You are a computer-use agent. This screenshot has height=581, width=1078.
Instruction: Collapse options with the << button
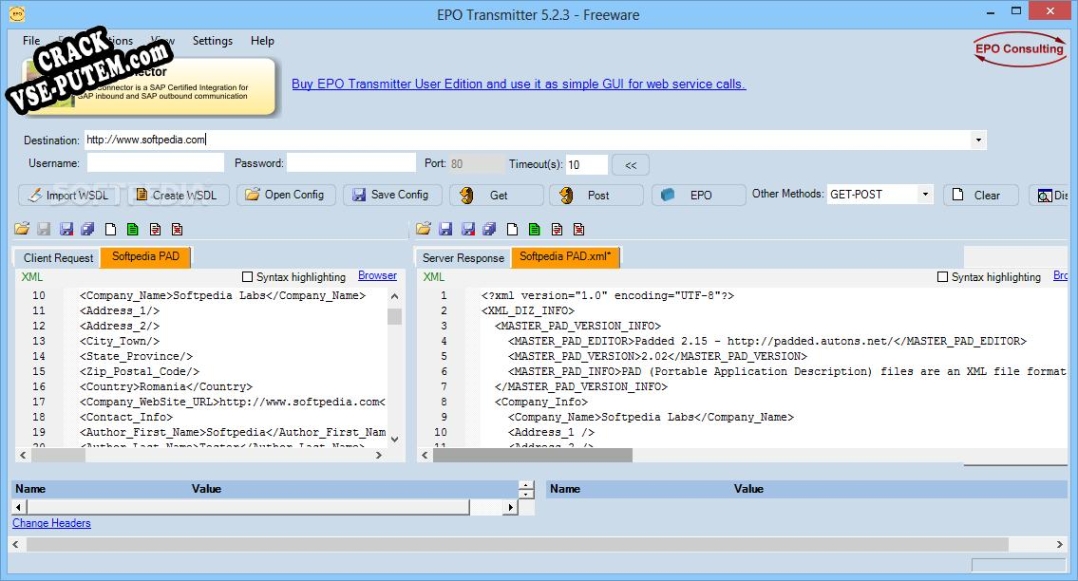[x=630, y=165]
